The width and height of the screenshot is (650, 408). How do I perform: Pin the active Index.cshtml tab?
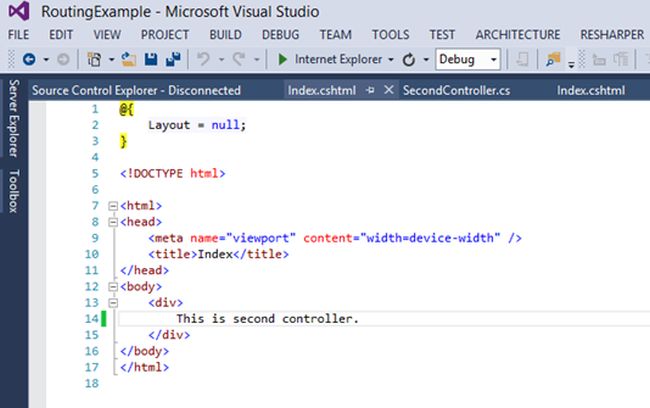pos(370,90)
